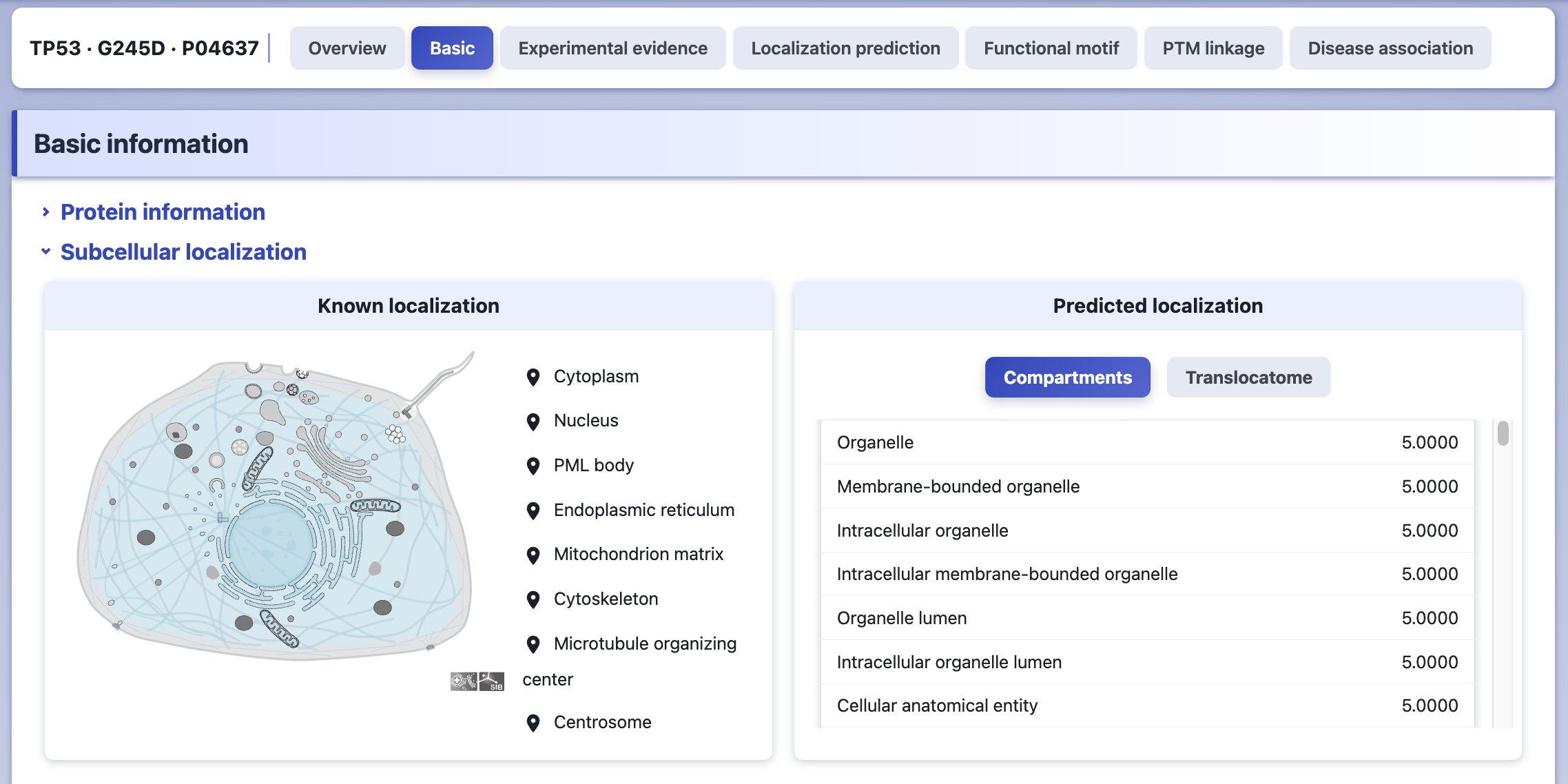
Task: Click the SIB logo below the cell image
Action: tap(491, 681)
